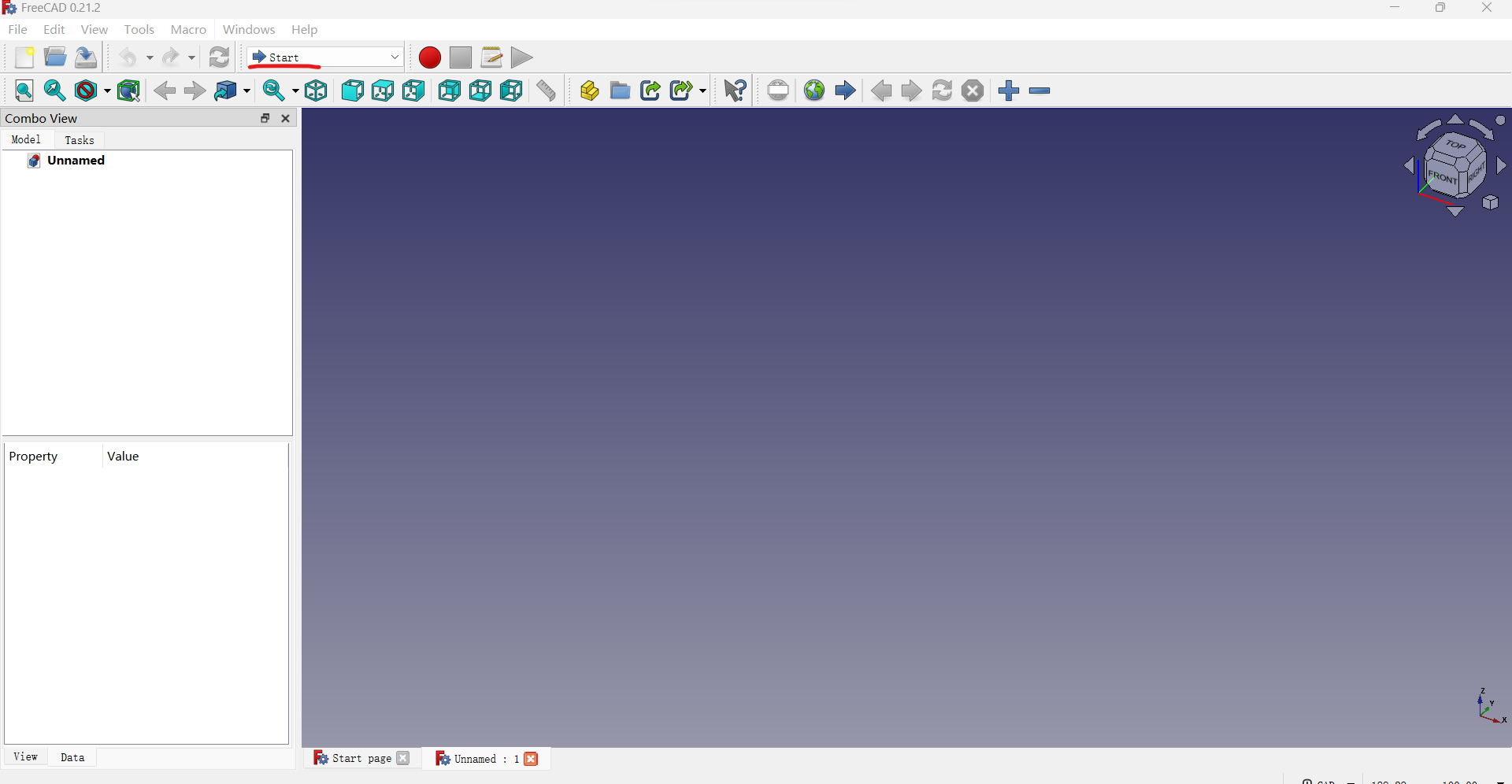Set the Bottom view cube icon

pos(481,91)
